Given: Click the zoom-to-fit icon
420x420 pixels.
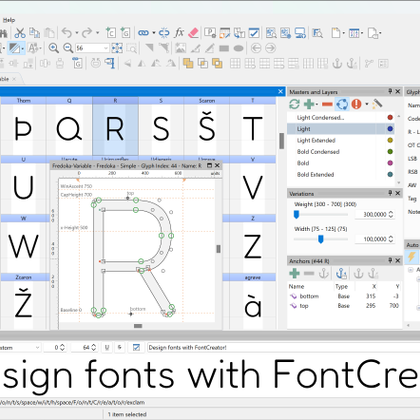Looking at the screenshot, I should pyautogui.click(x=117, y=48).
